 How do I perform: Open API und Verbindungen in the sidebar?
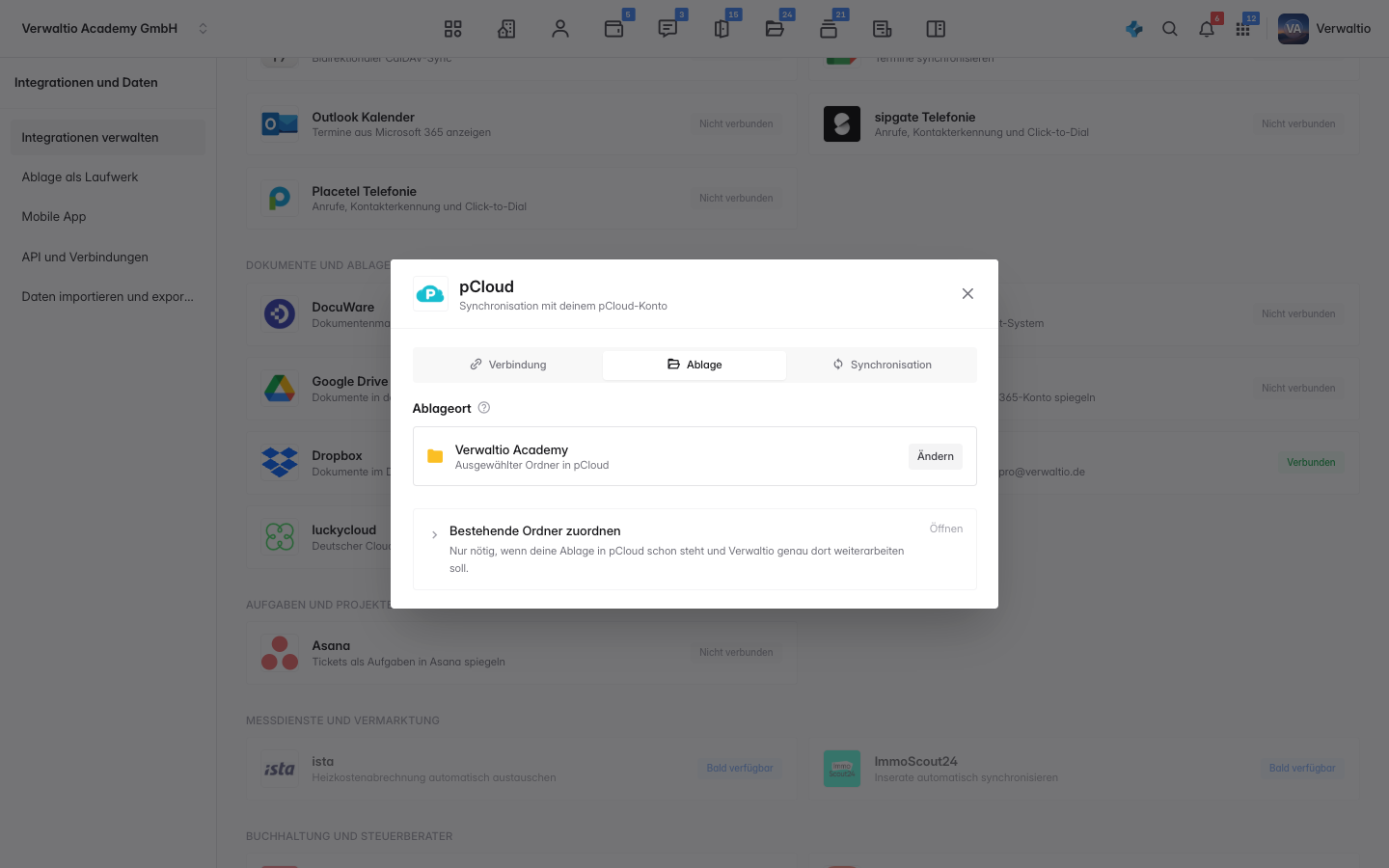coord(108,258)
